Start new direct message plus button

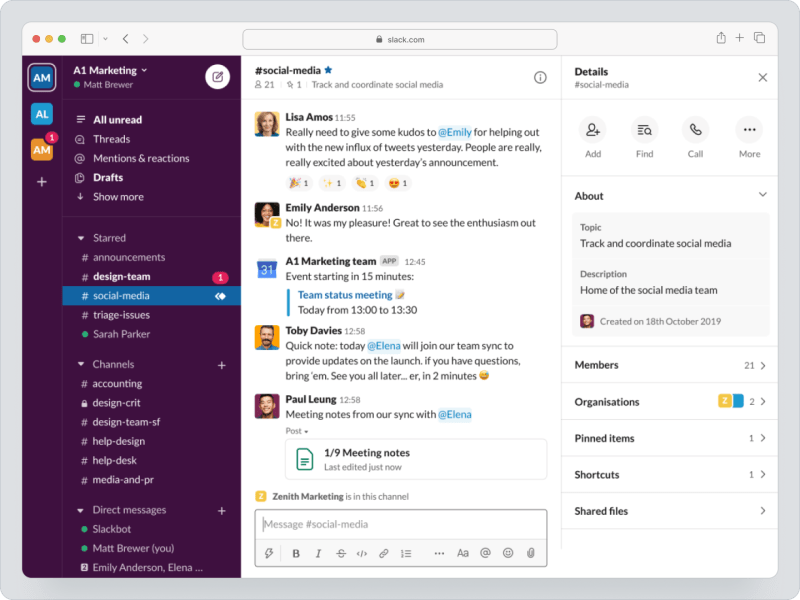point(221,511)
